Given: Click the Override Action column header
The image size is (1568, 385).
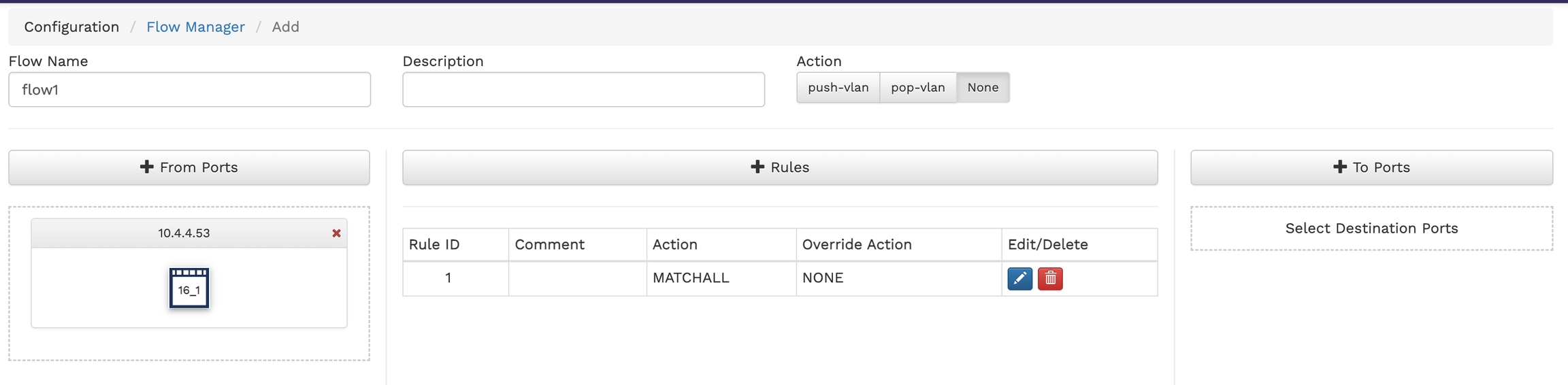Looking at the screenshot, I should click(857, 245).
